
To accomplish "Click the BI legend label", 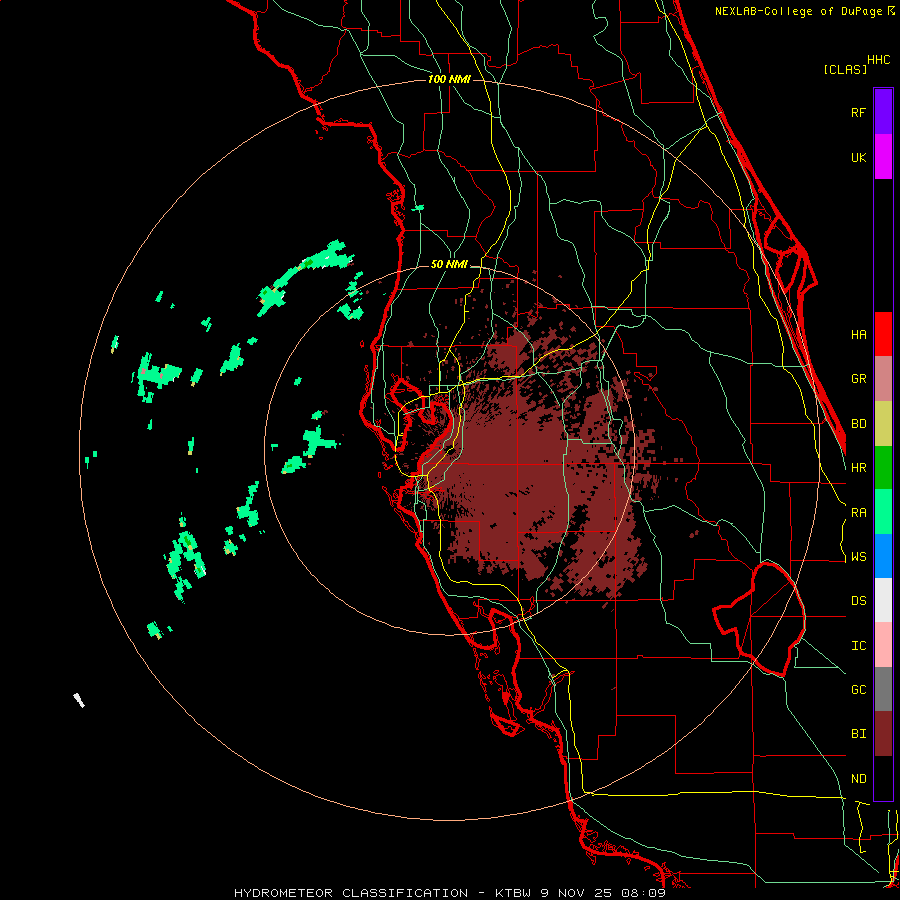I will click(858, 734).
